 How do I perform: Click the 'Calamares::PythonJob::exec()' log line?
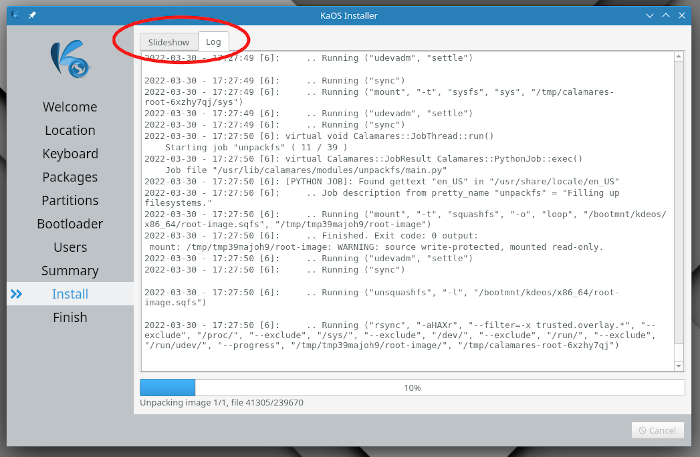363,159
